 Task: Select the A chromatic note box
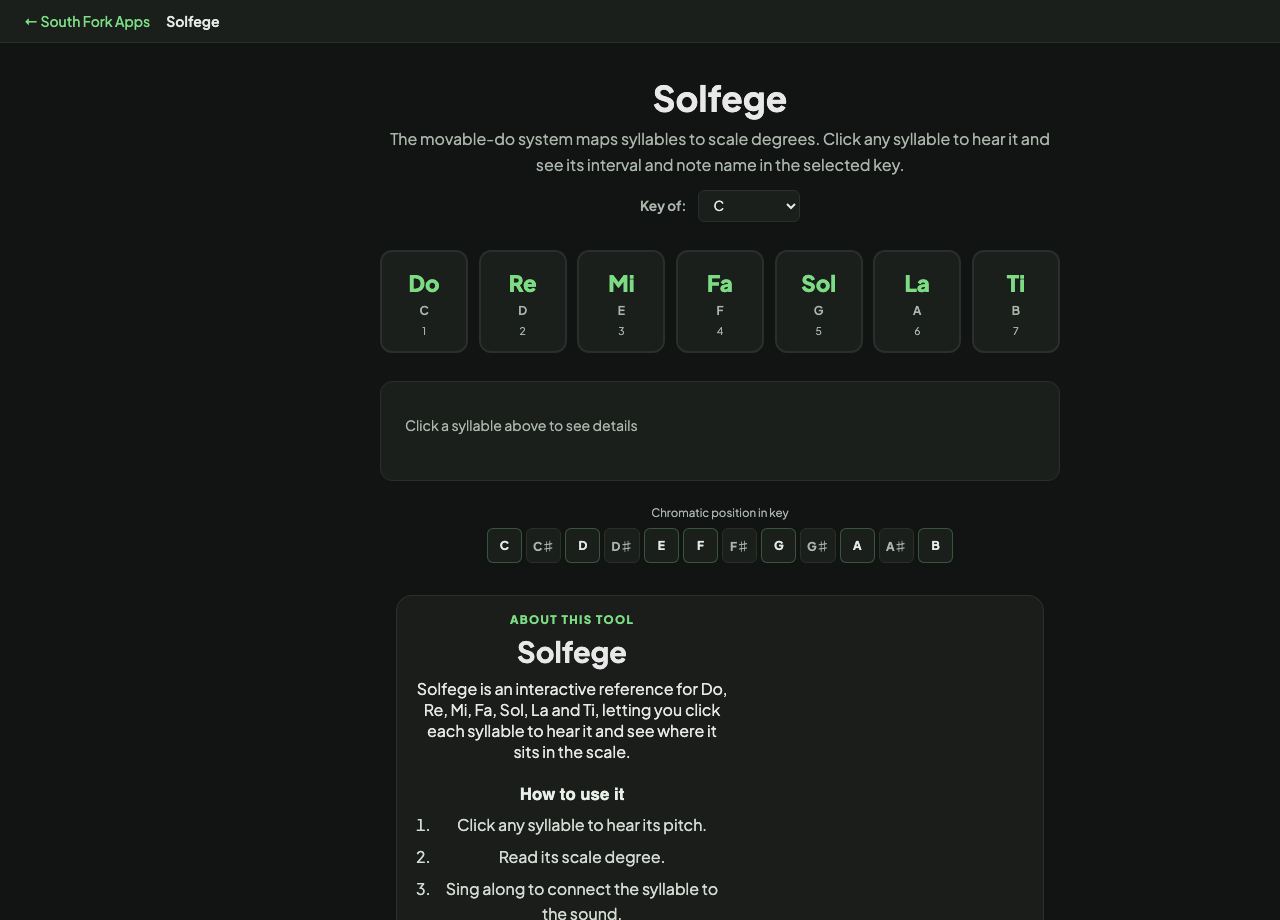(857, 546)
